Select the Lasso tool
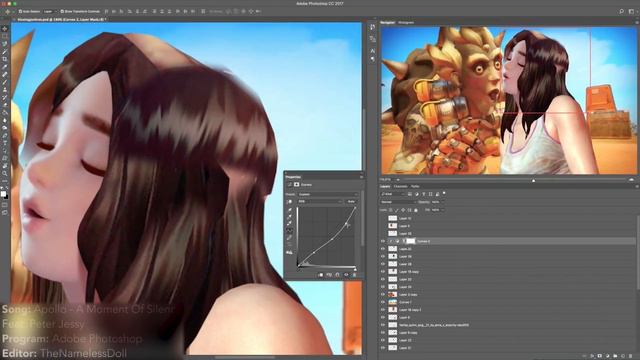640x360 pixels. point(5,44)
